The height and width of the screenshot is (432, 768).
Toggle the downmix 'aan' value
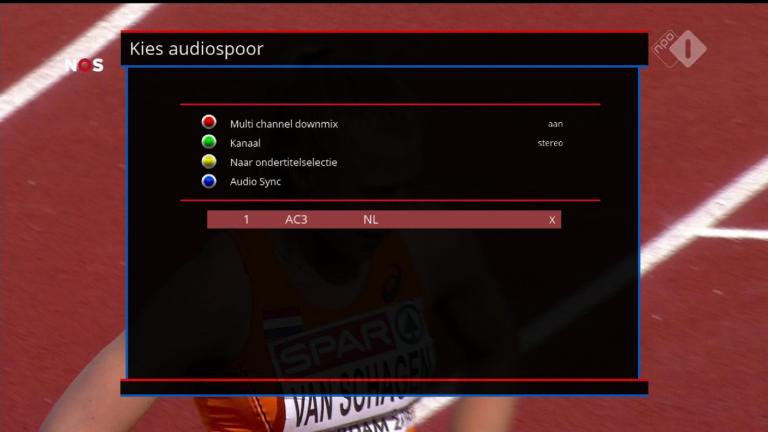coord(555,124)
